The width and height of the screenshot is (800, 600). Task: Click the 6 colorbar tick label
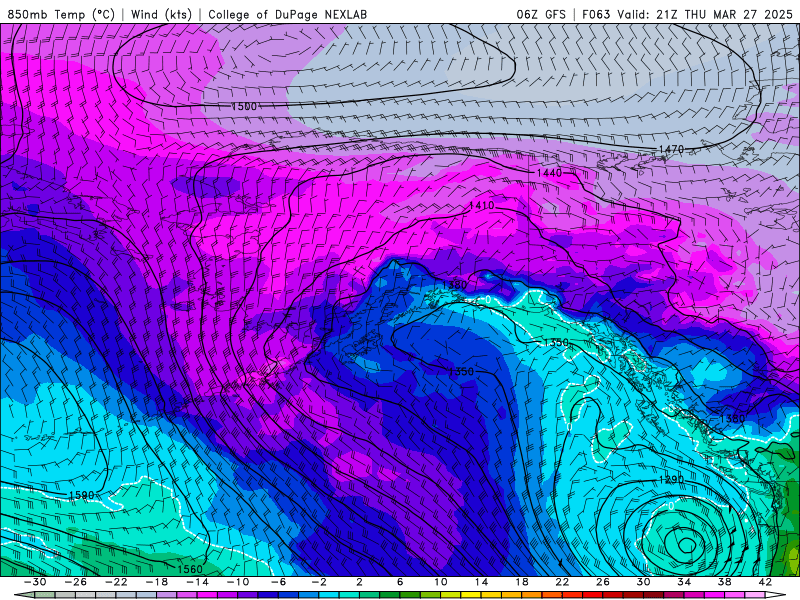point(400,582)
